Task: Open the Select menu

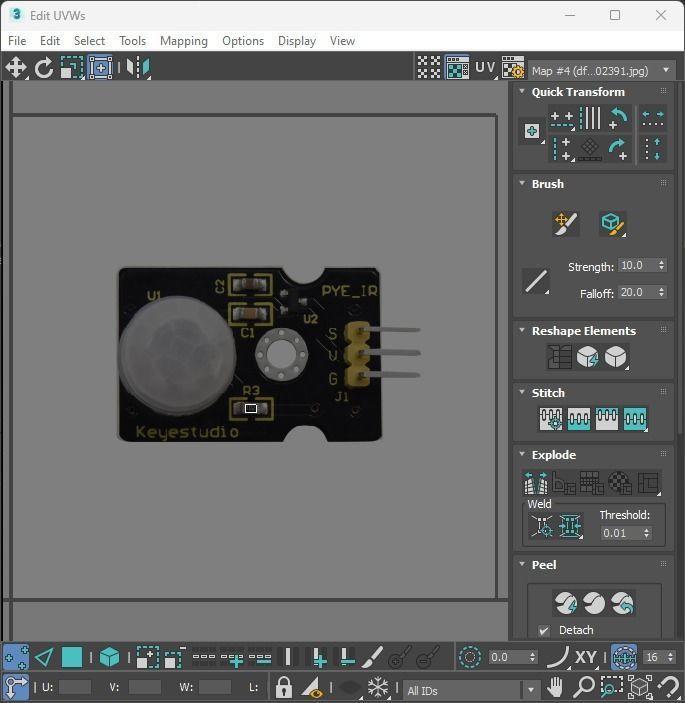Action: (x=89, y=41)
